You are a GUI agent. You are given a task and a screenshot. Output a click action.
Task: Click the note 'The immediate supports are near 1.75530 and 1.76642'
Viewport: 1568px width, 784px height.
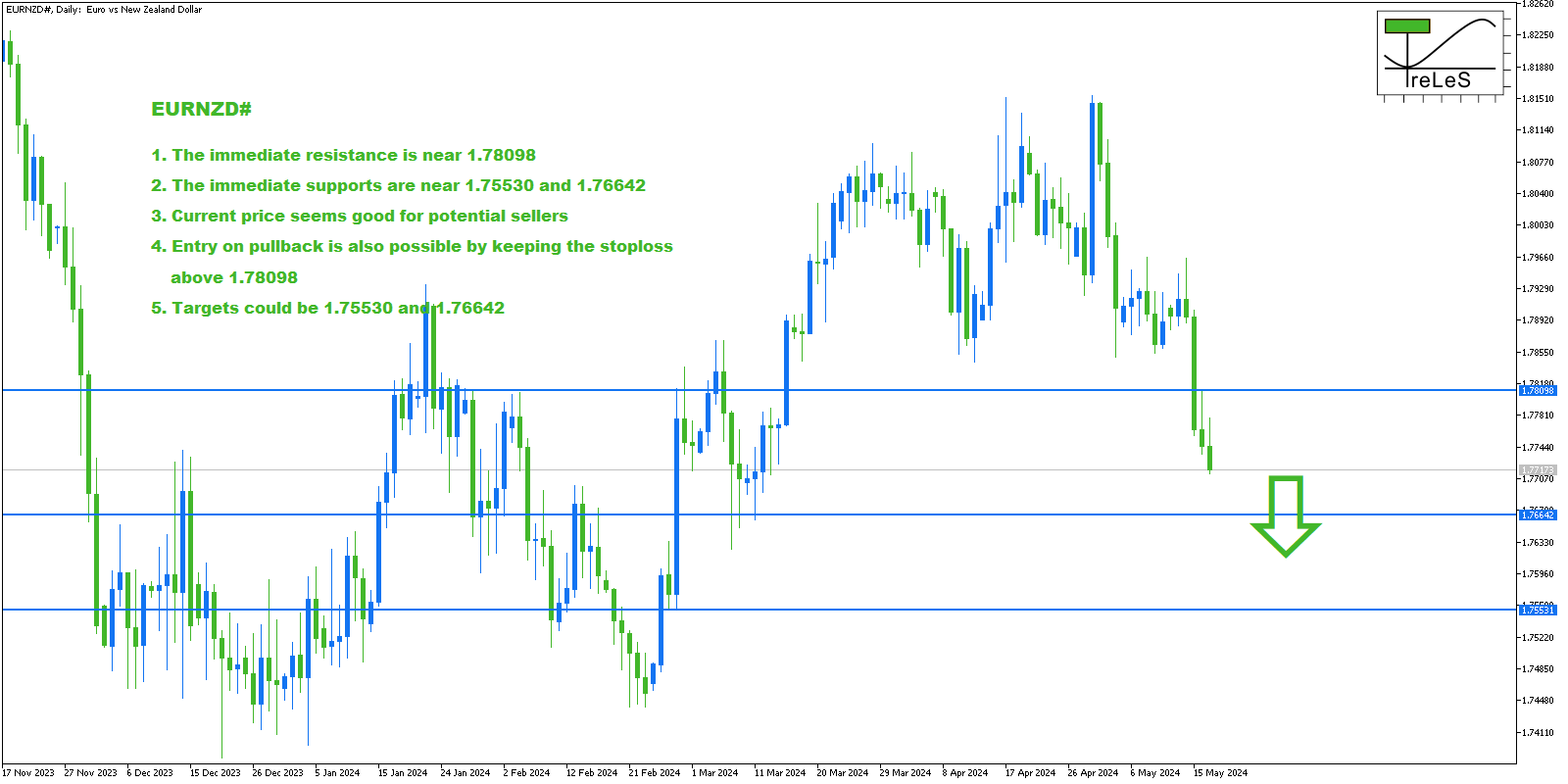(398, 185)
